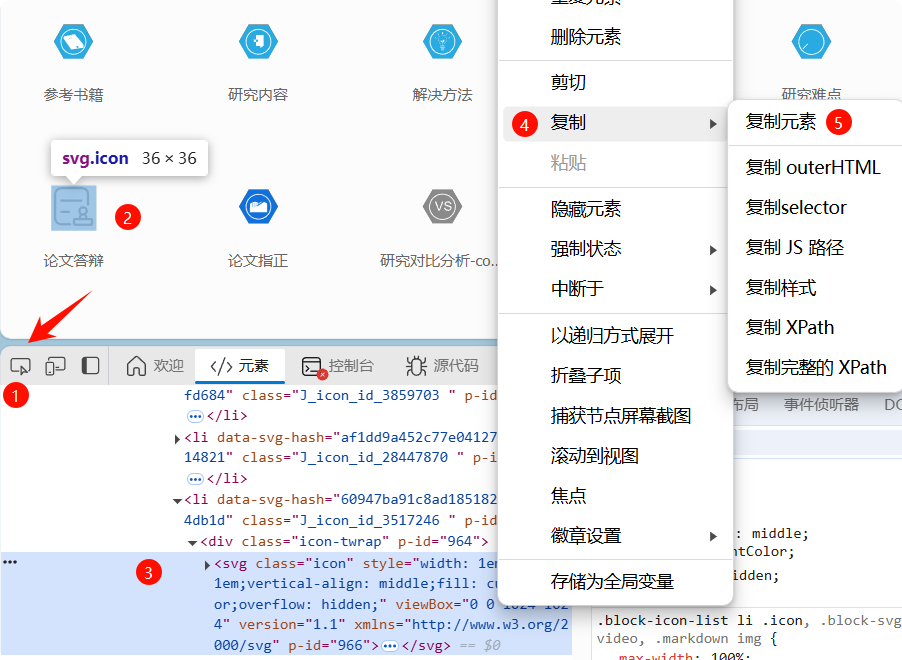Select the 论文指正 blue hexagon icon
The width and height of the screenshot is (902, 660).
click(258, 207)
